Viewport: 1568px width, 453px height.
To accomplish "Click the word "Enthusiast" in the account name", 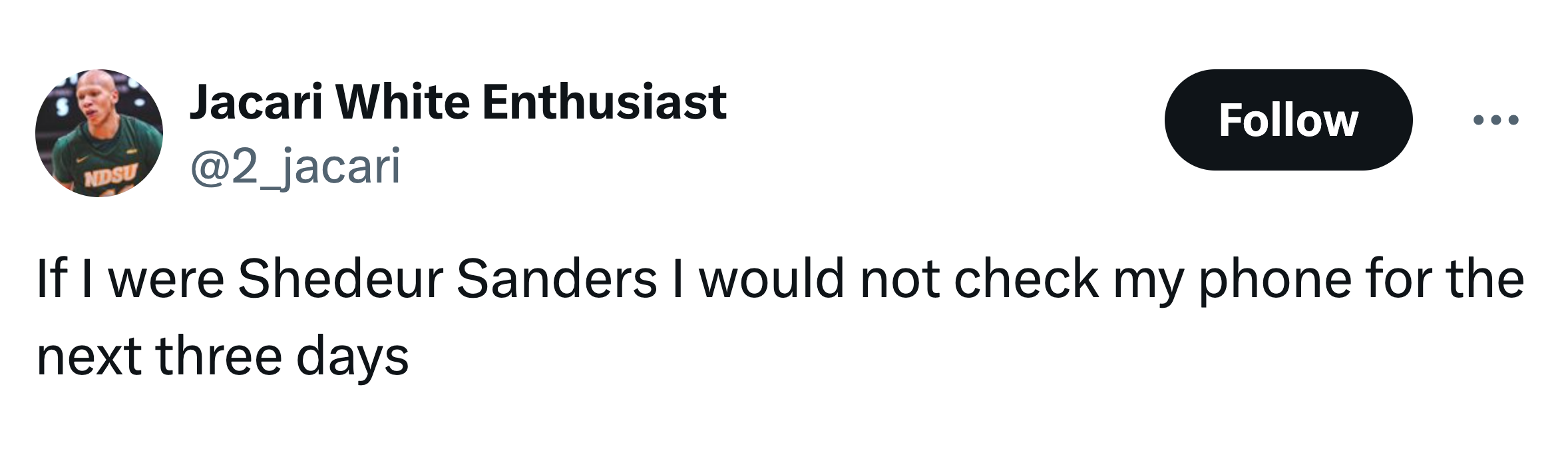I will point(604,102).
